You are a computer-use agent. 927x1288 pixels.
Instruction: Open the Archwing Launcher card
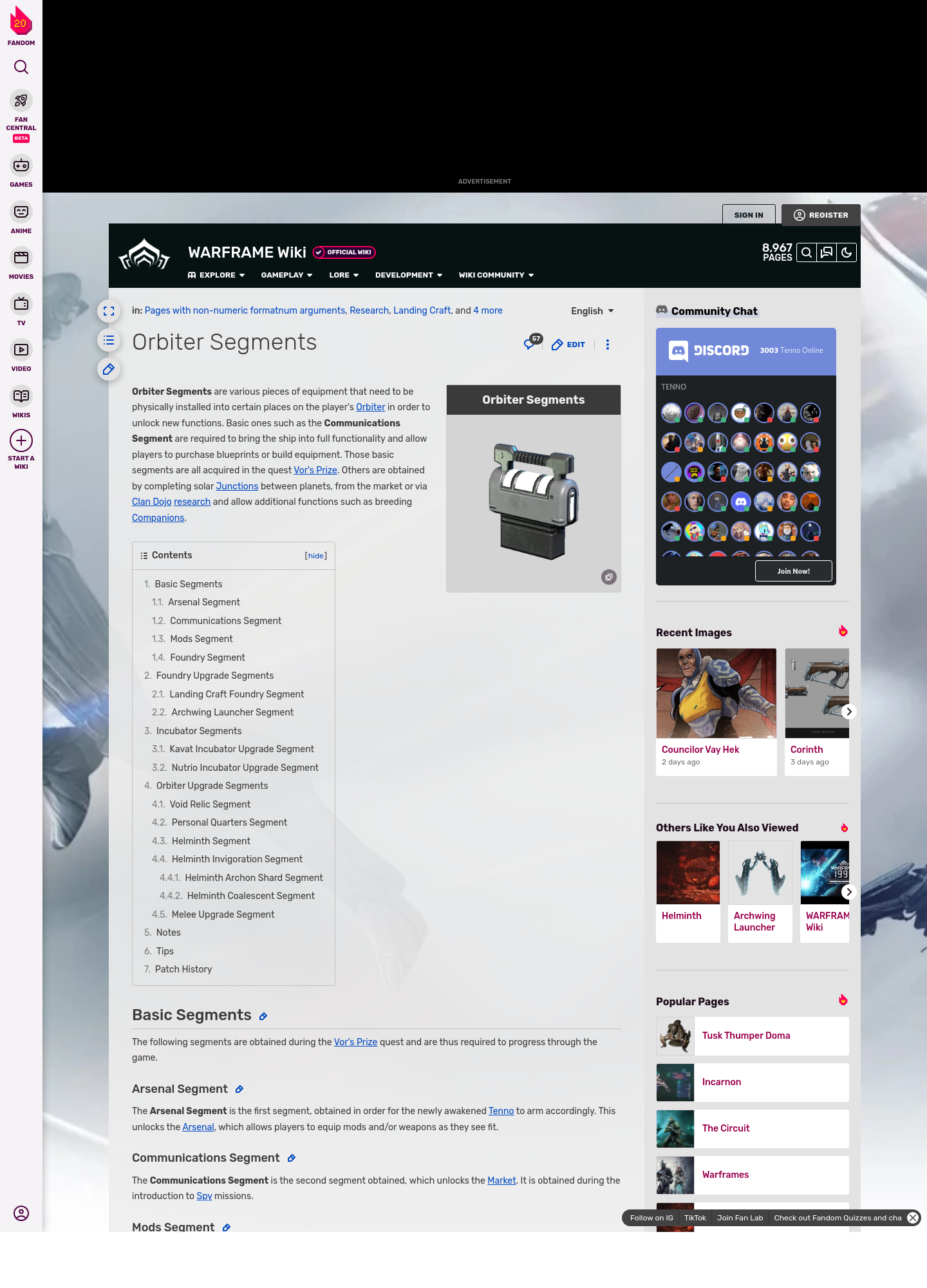760,892
